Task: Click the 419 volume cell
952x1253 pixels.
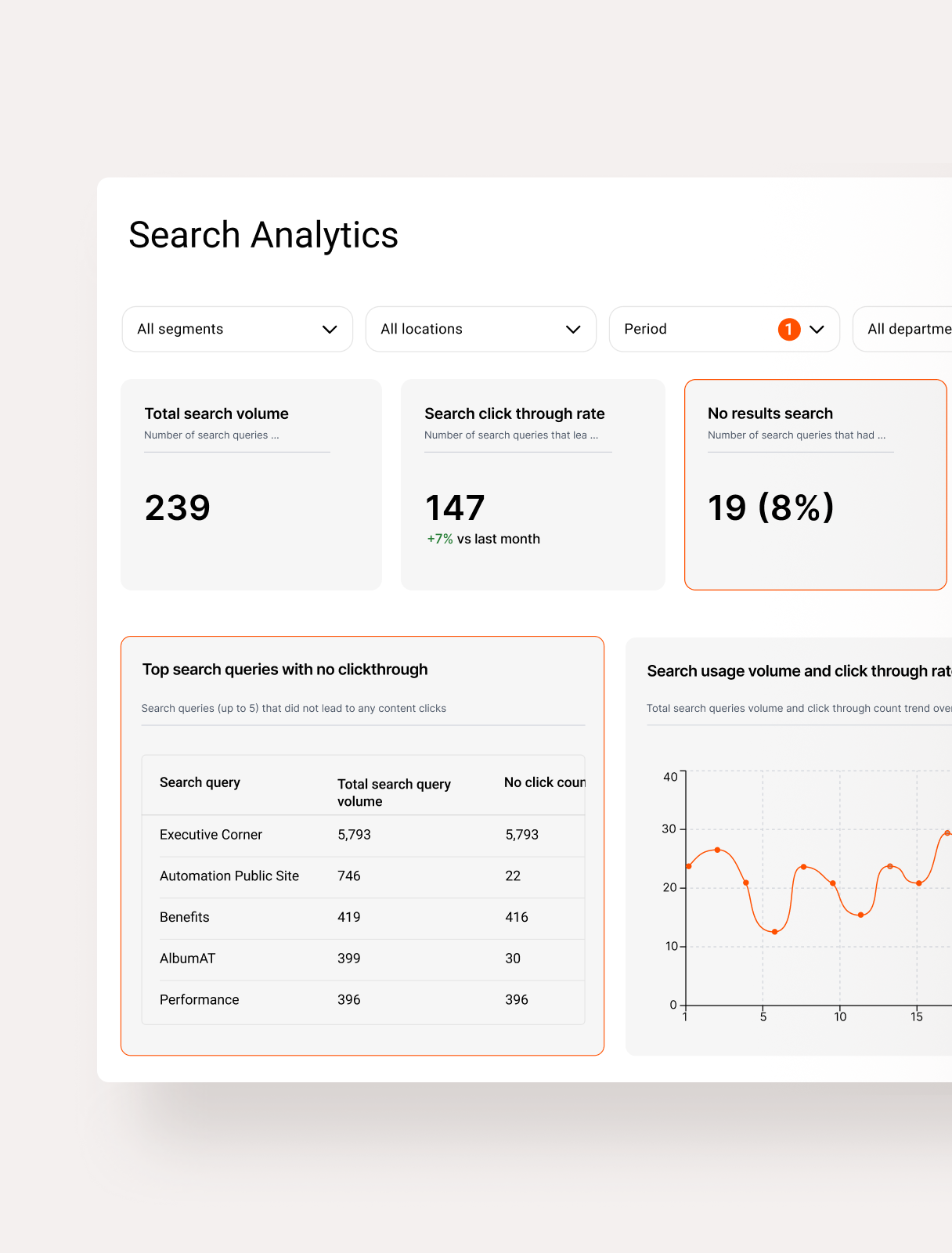Action: click(x=349, y=918)
